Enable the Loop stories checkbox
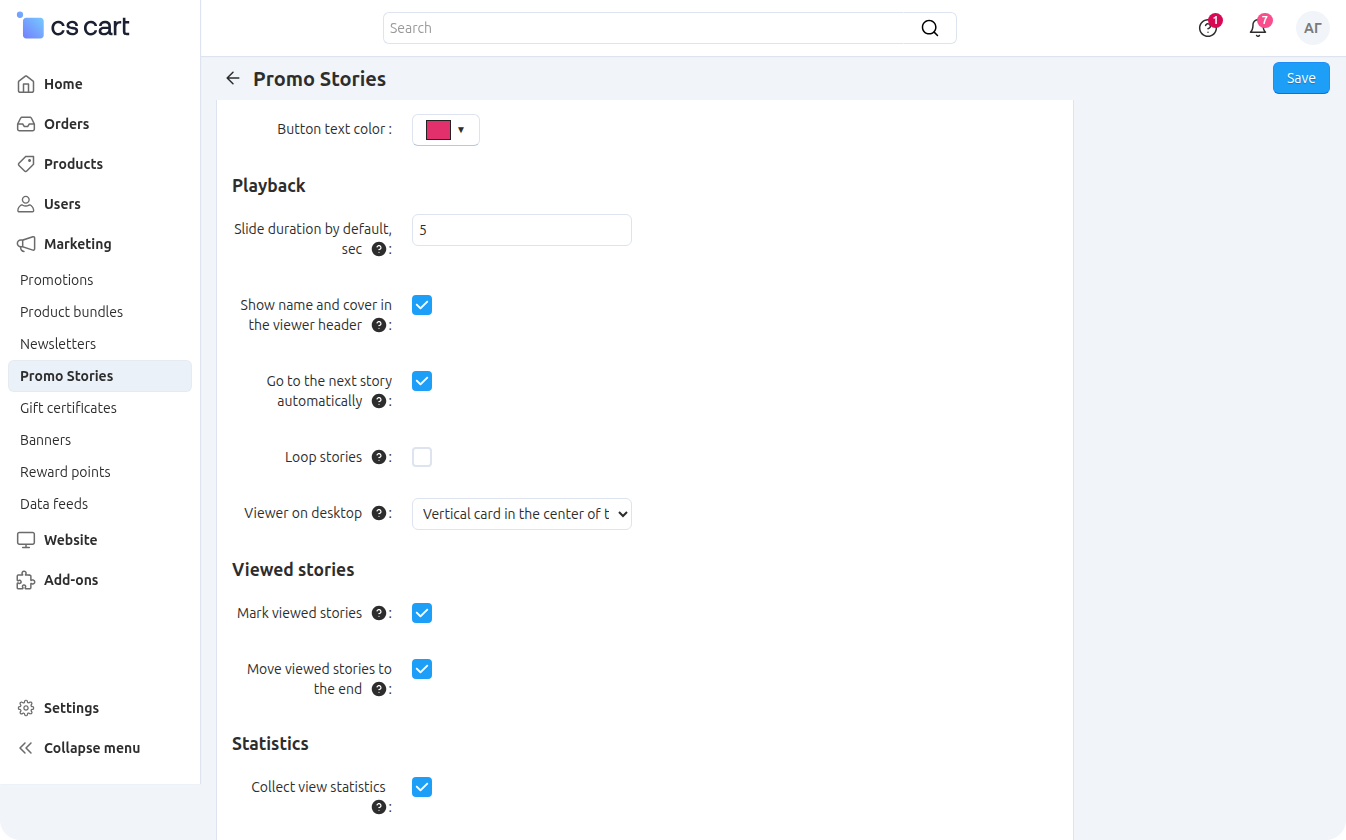Image resolution: width=1346 pixels, height=840 pixels. coord(422,457)
